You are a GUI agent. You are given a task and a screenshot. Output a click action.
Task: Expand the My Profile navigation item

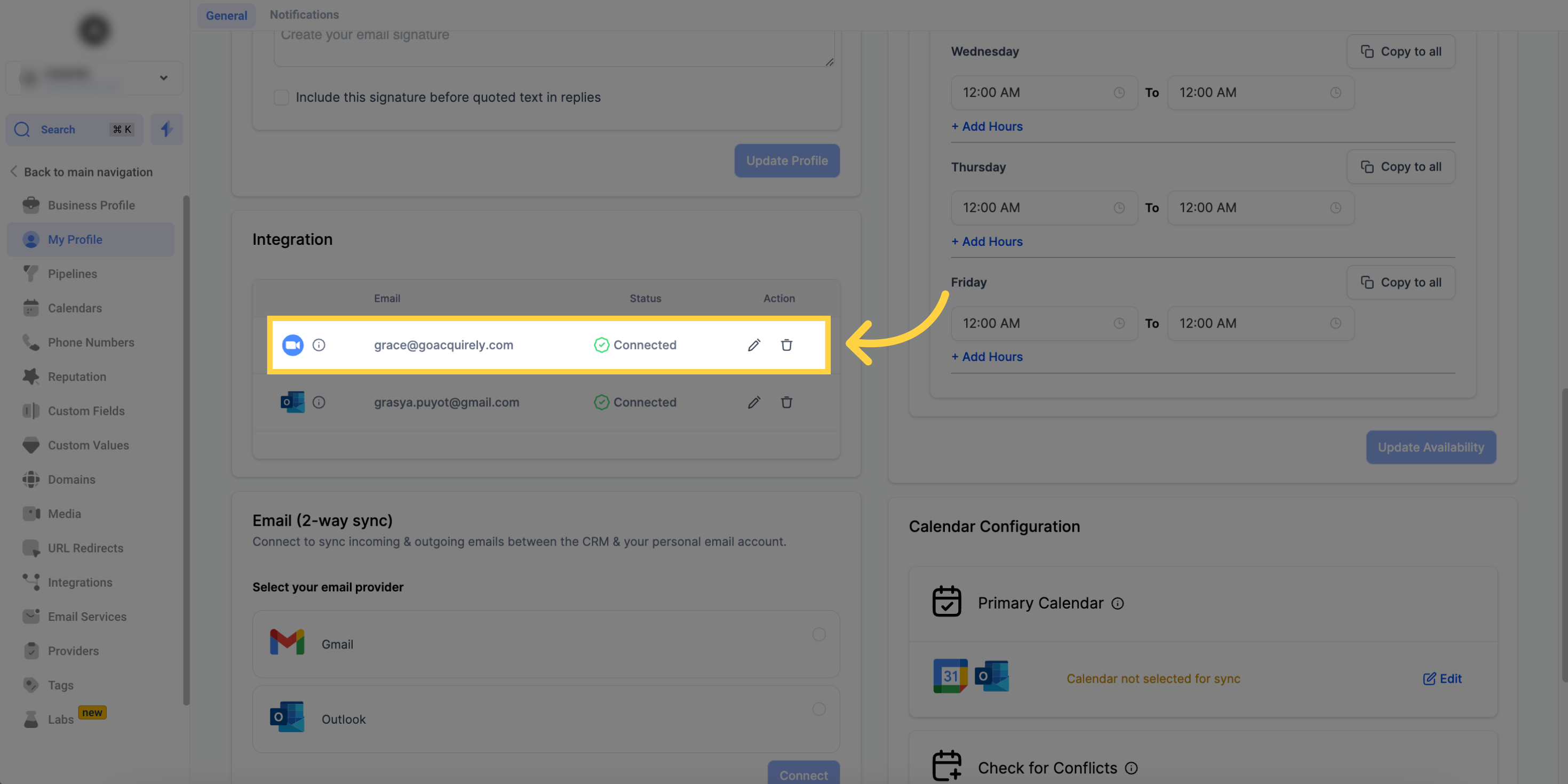[75, 239]
